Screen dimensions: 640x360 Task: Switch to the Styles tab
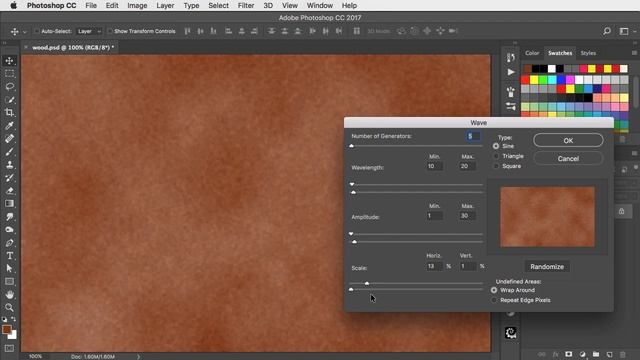(588, 53)
